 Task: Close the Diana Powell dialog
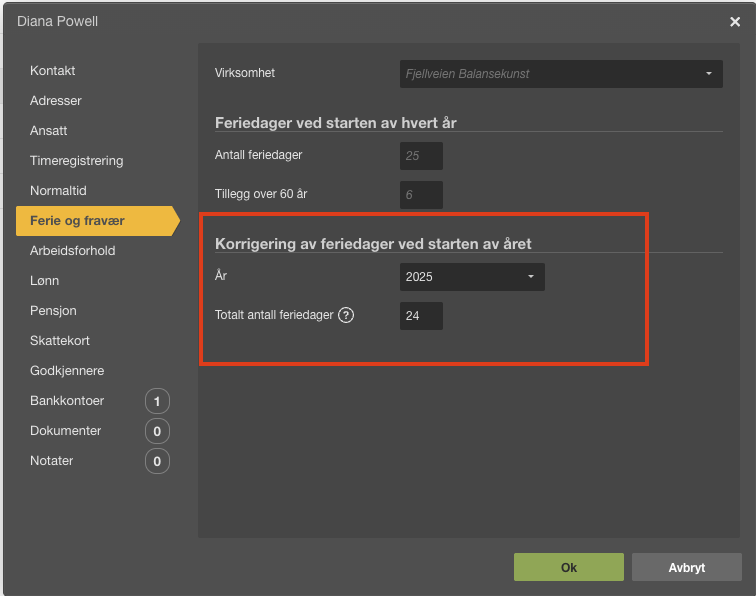coord(735,22)
